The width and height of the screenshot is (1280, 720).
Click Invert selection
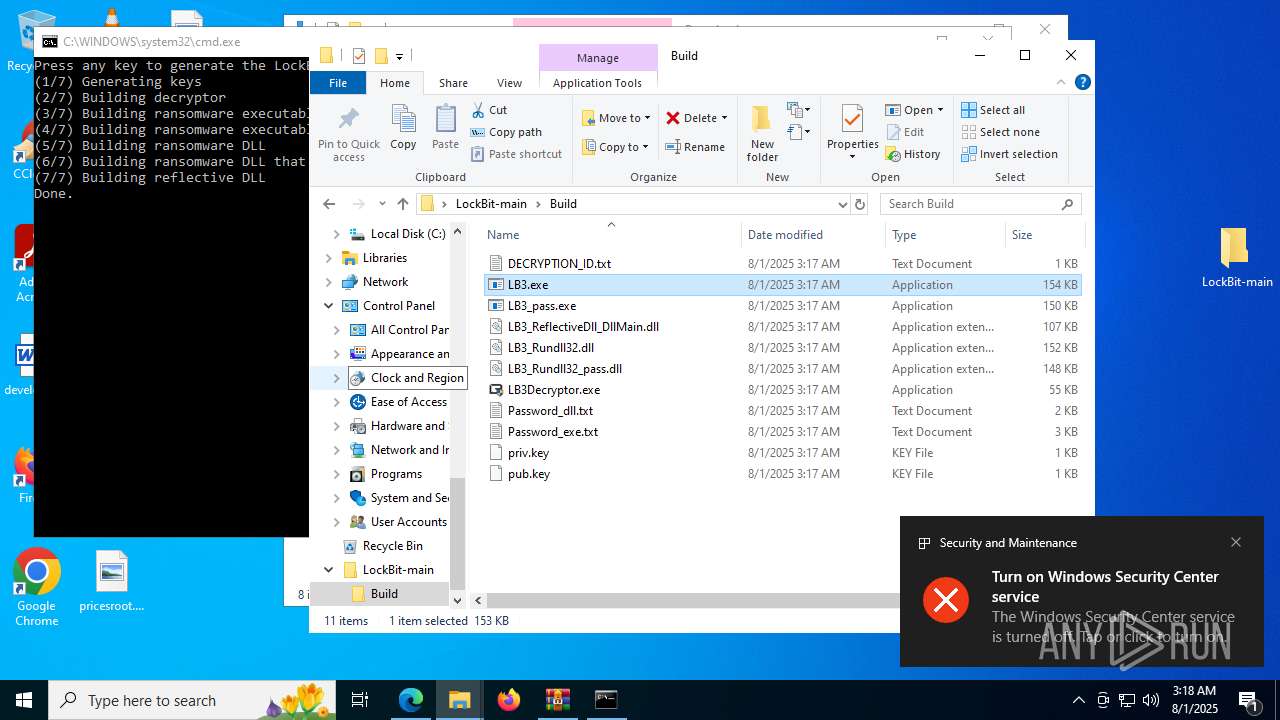pyautogui.click(x=1010, y=154)
